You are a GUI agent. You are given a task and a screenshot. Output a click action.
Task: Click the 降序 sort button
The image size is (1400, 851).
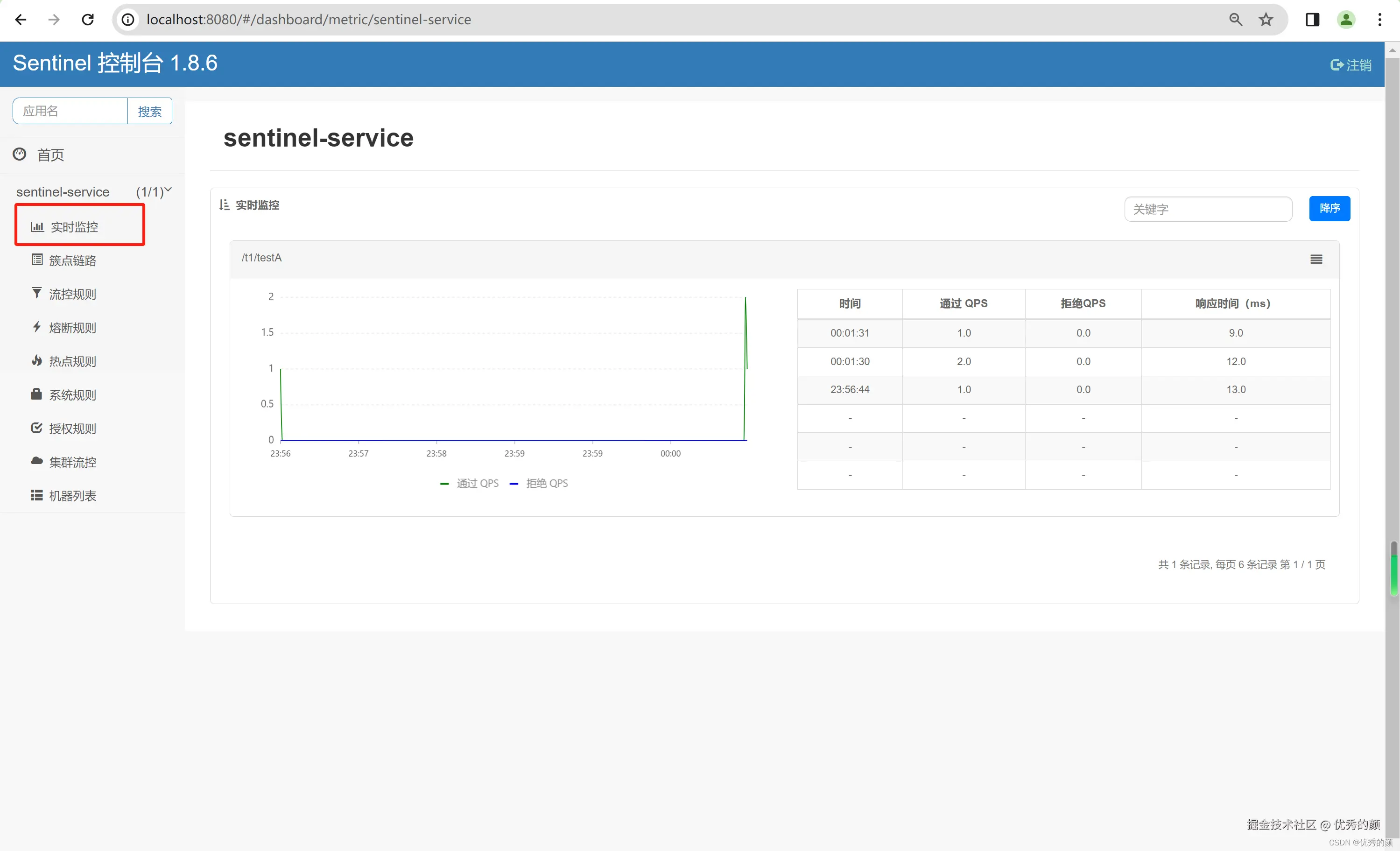click(1329, 209)
